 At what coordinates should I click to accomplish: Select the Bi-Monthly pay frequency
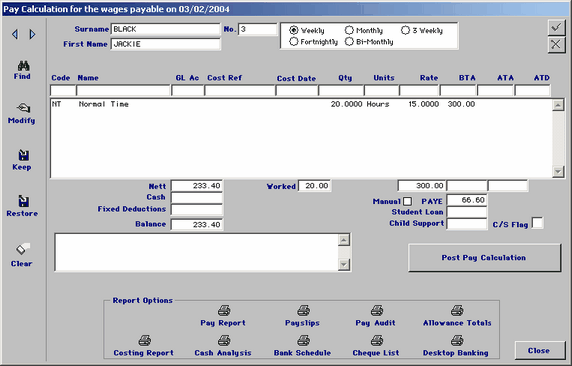pyautogui.click(x=349, y=42)
